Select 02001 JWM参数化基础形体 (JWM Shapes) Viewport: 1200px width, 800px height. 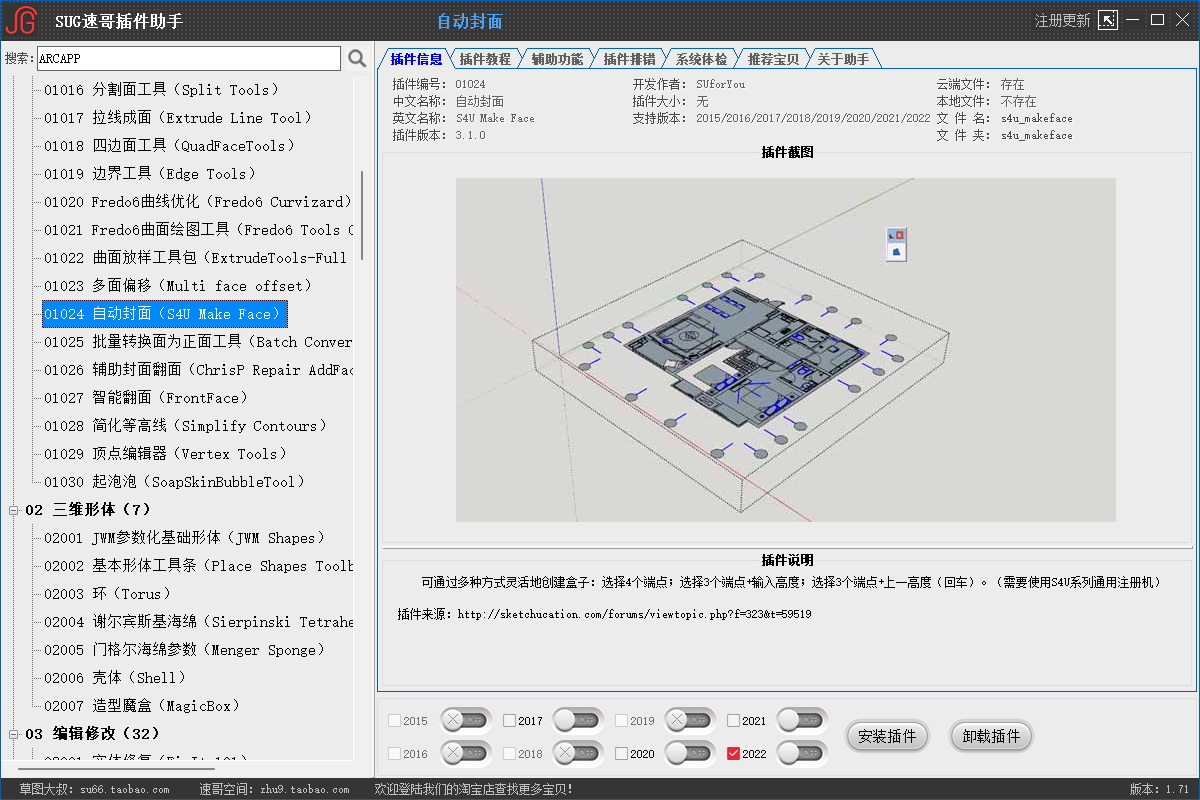click(x=185, y=538)
